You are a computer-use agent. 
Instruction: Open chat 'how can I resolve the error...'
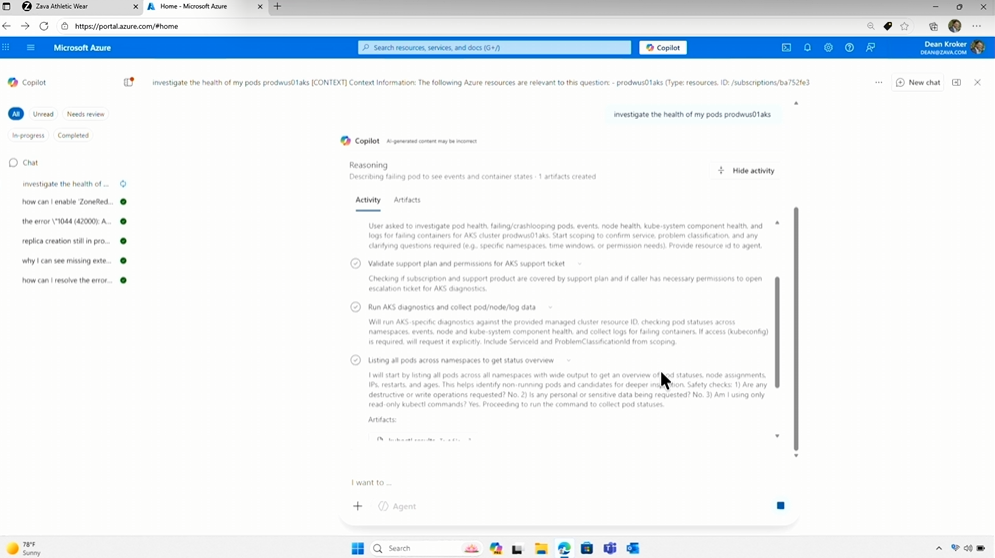67,281
